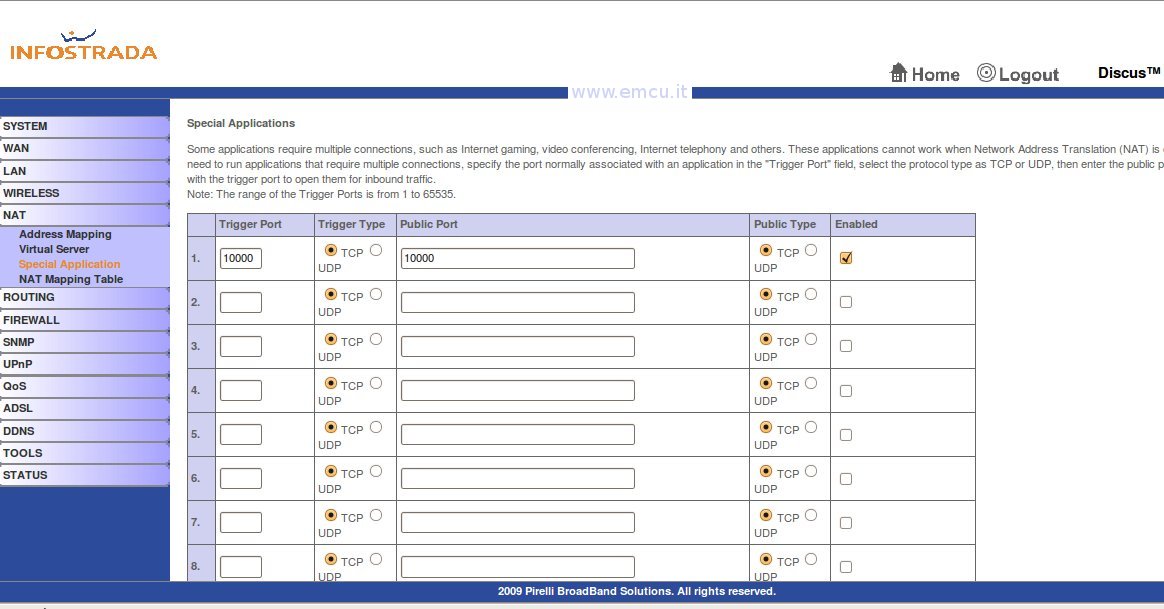The width and height of the screenshot is (1164, 609).
Task: Select UDP trigger type in row 5
Action: (x=376, y=426)
